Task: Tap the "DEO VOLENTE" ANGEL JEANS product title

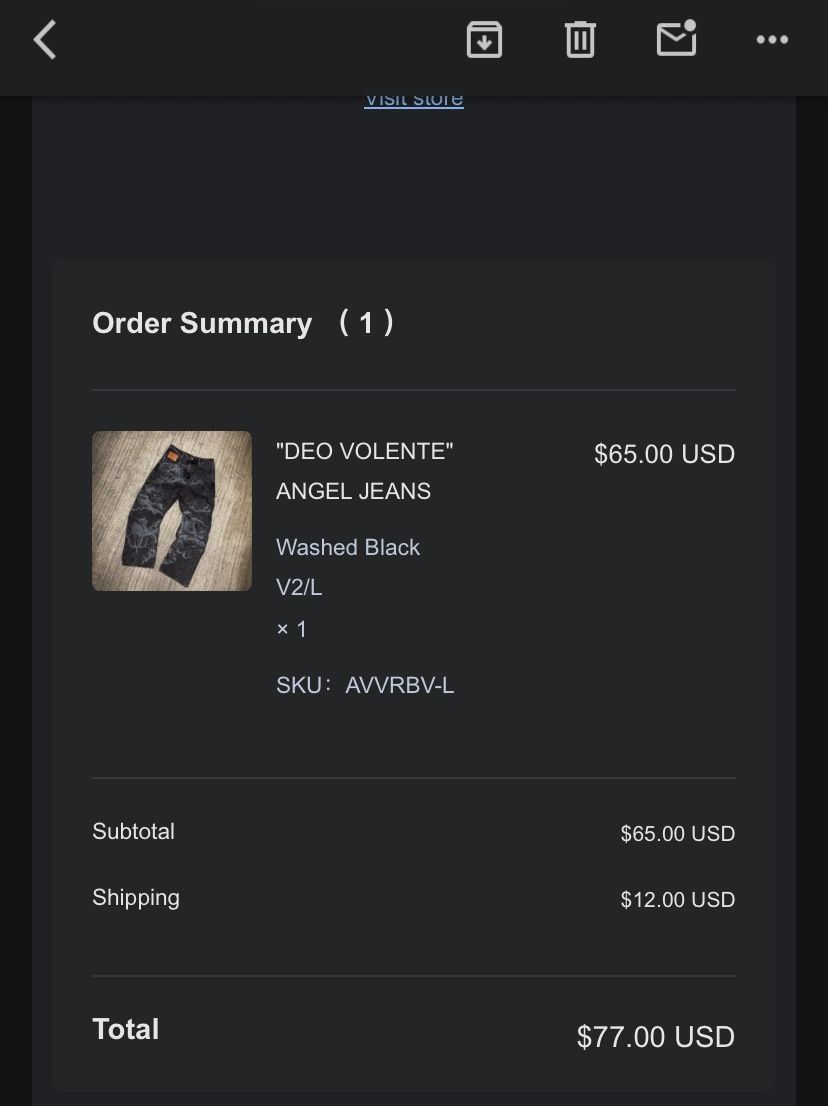Action: 364,471
